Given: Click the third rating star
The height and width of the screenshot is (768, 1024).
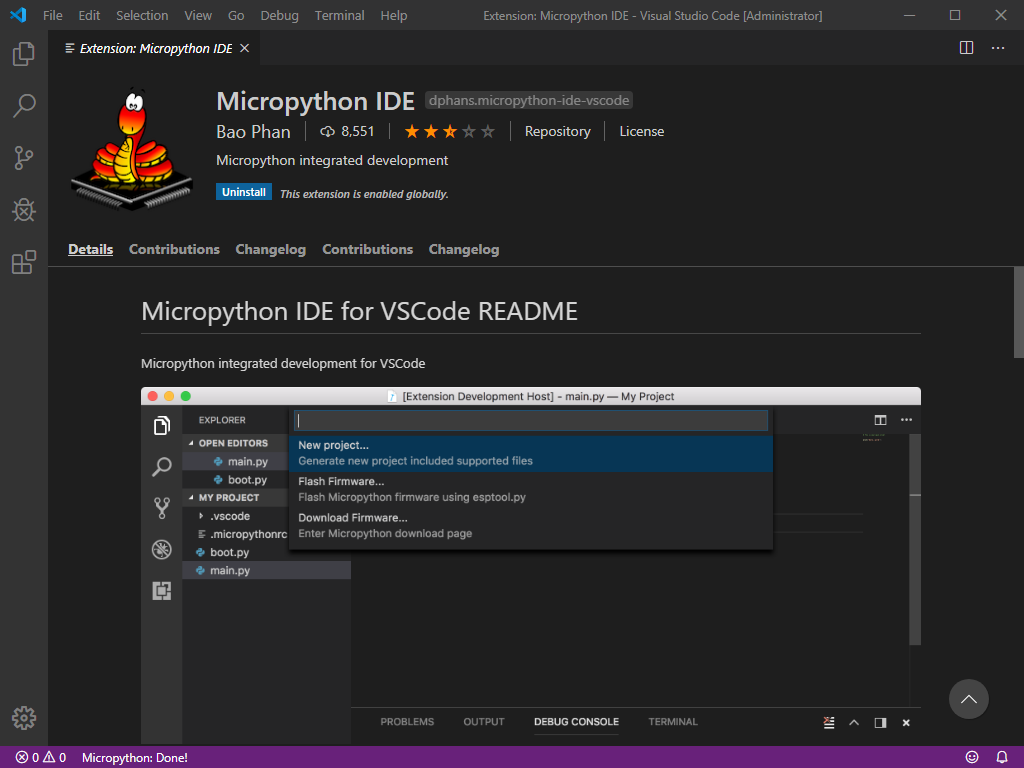Looking at the screenshot, I should [x=449, y=130].
